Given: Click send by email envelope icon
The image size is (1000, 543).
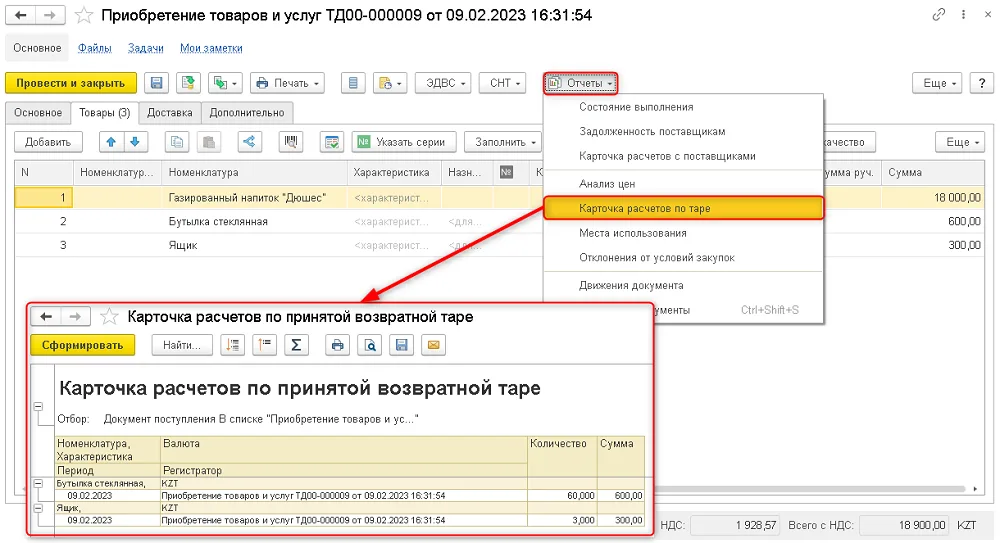Looking at the screenshot, I should tap(434, 345).
